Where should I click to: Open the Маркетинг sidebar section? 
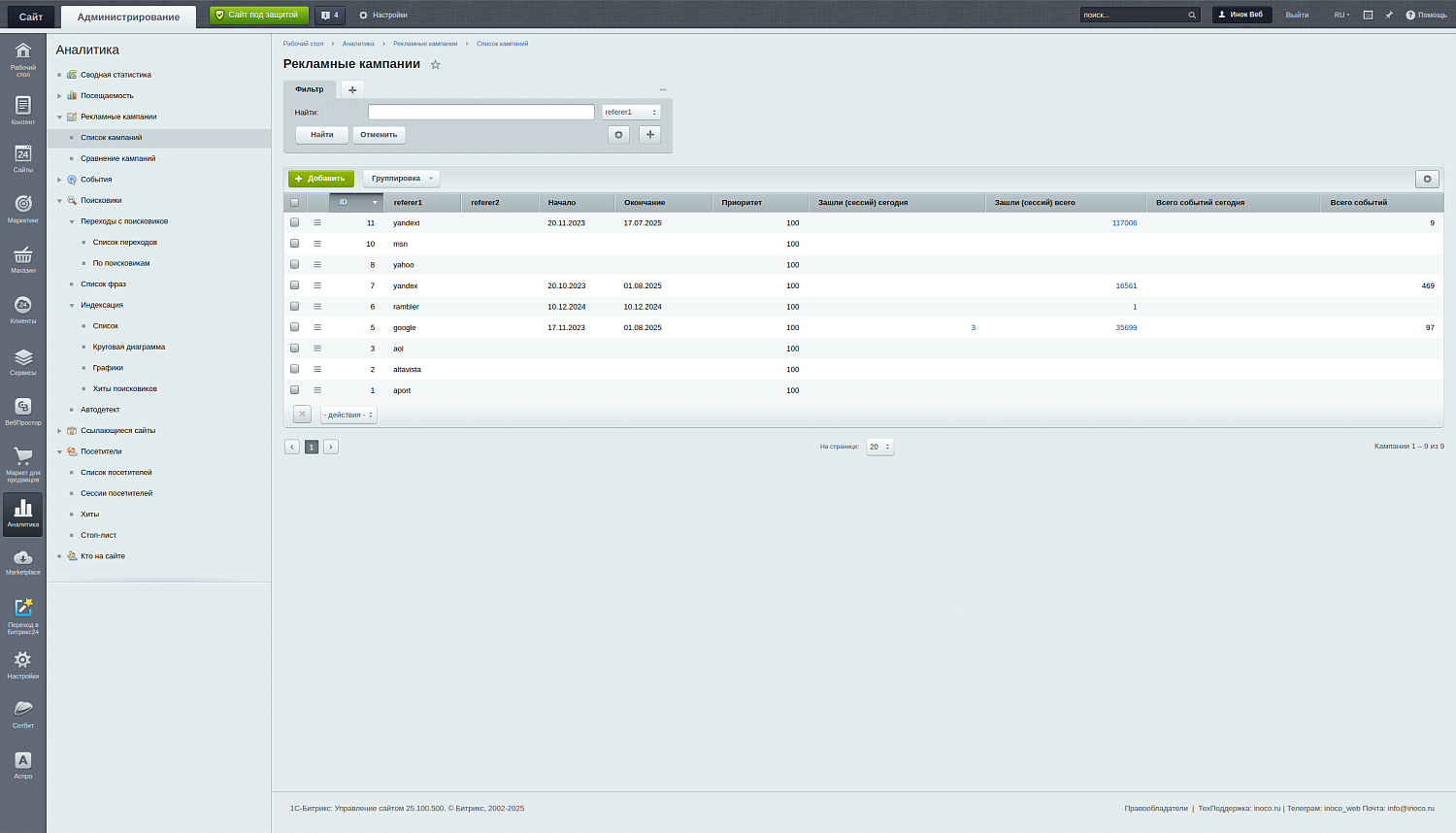(x=22, y=208)
